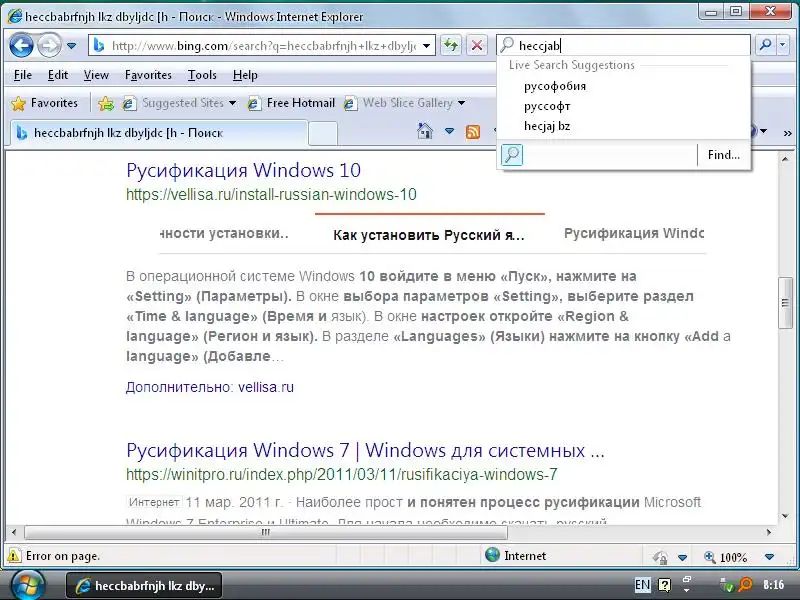Open winitpro.ru rusifikaciya-windows-7 URL
The width and height of the screenshot is (800, 600).
point(341,474)
